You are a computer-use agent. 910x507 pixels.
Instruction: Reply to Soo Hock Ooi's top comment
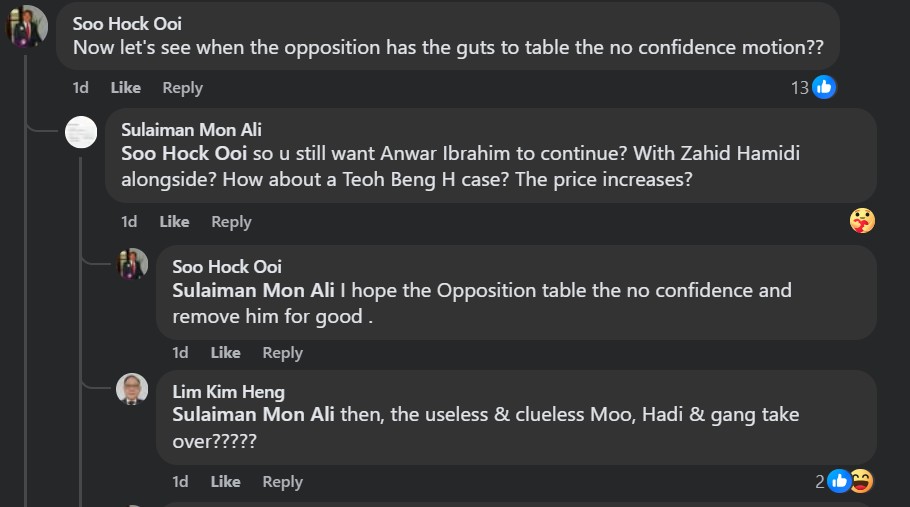click(182, 88)
